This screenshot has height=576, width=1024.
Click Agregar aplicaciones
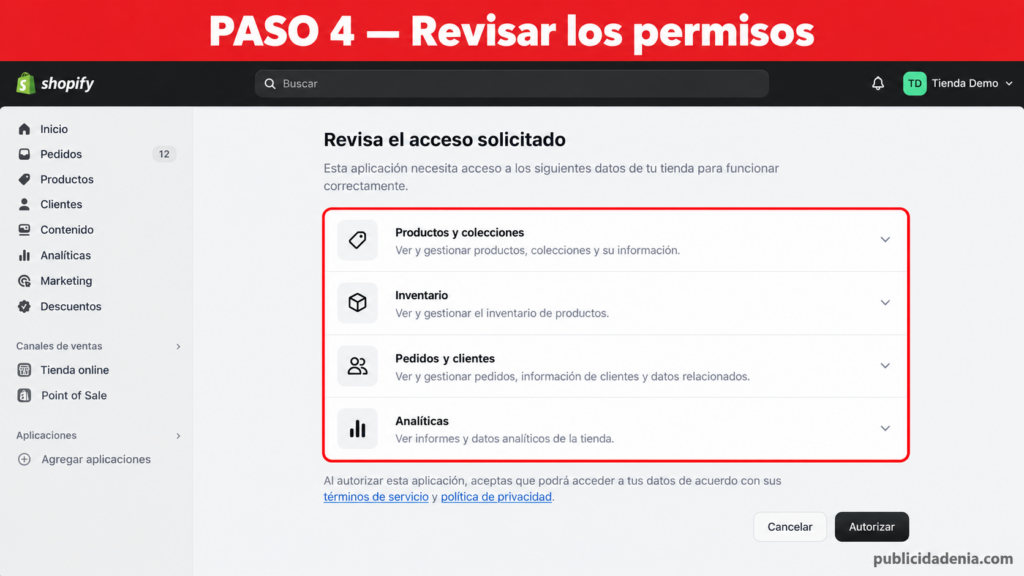(x=97, y=459)
